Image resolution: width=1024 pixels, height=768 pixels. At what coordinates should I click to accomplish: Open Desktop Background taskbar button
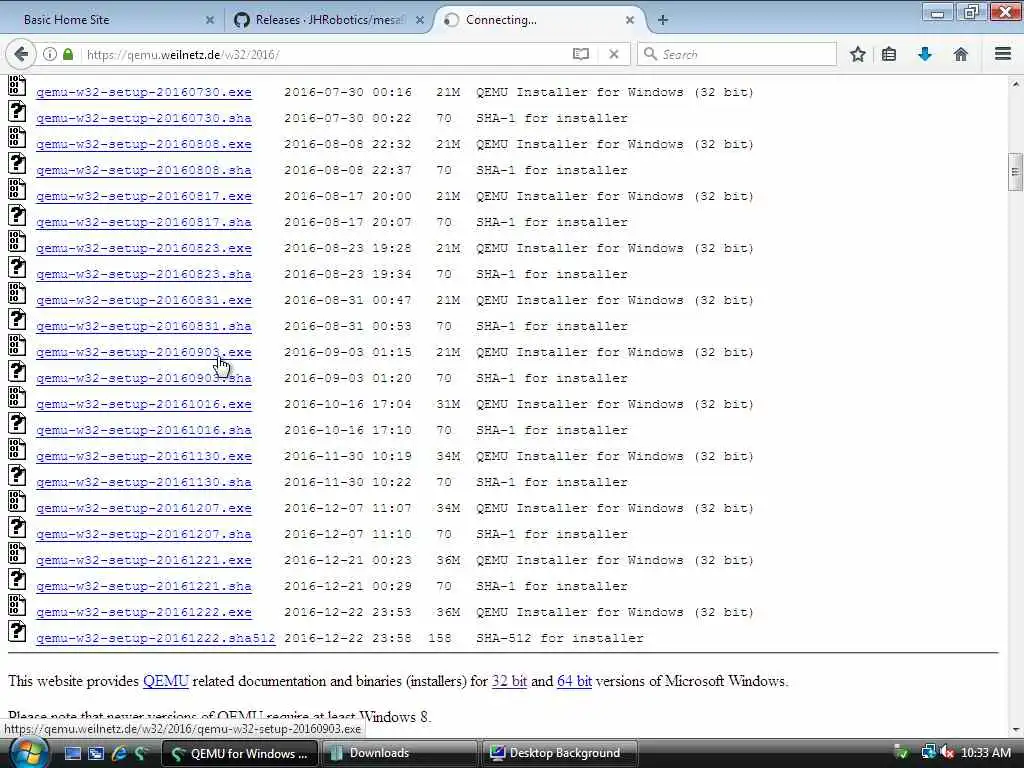pyautogui.click(x=559, y=753)
